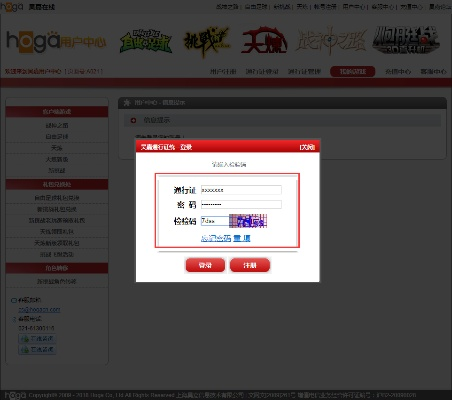Click the captcha image in the login dialog
The height and width of the screenshot is (400, 452).
pos(248,221)
